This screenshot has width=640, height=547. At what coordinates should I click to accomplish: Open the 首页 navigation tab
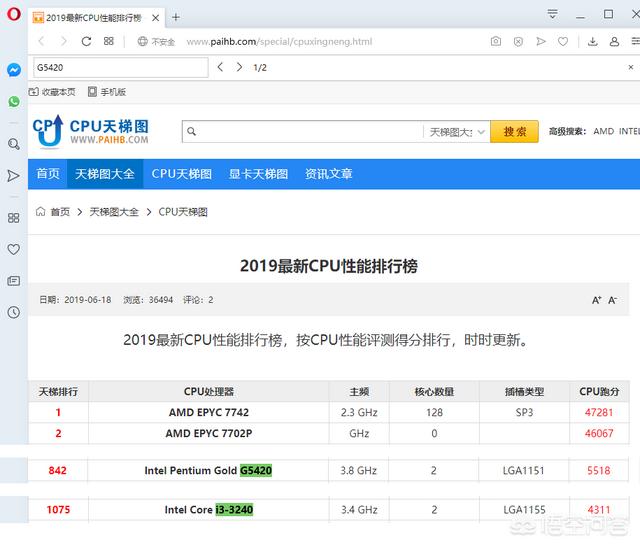(48, 174)
